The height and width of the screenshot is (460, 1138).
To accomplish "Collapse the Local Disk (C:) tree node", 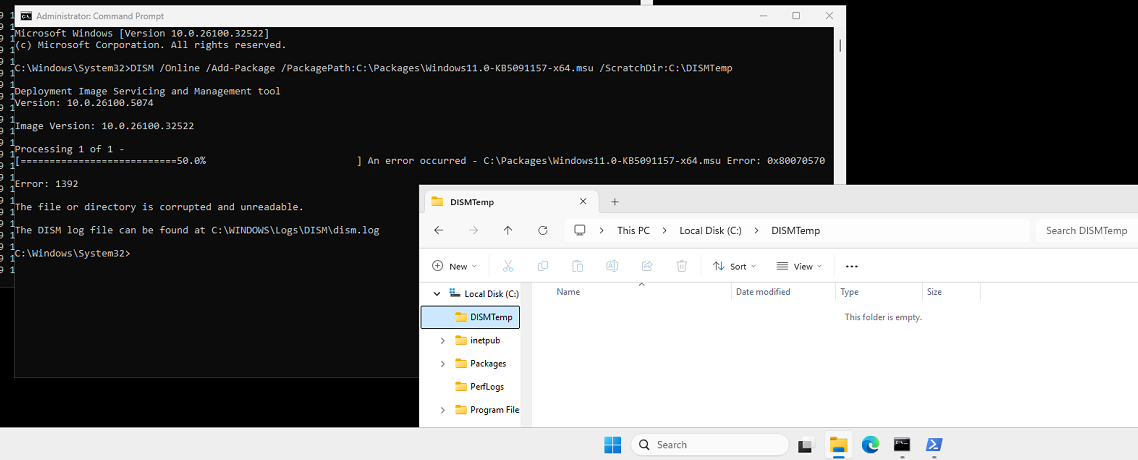I will coord(437,294).
